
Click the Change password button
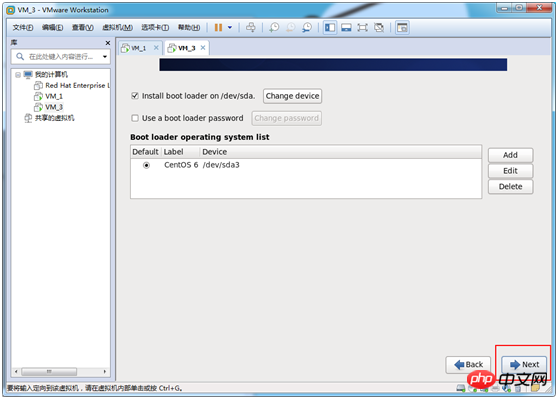286,118
